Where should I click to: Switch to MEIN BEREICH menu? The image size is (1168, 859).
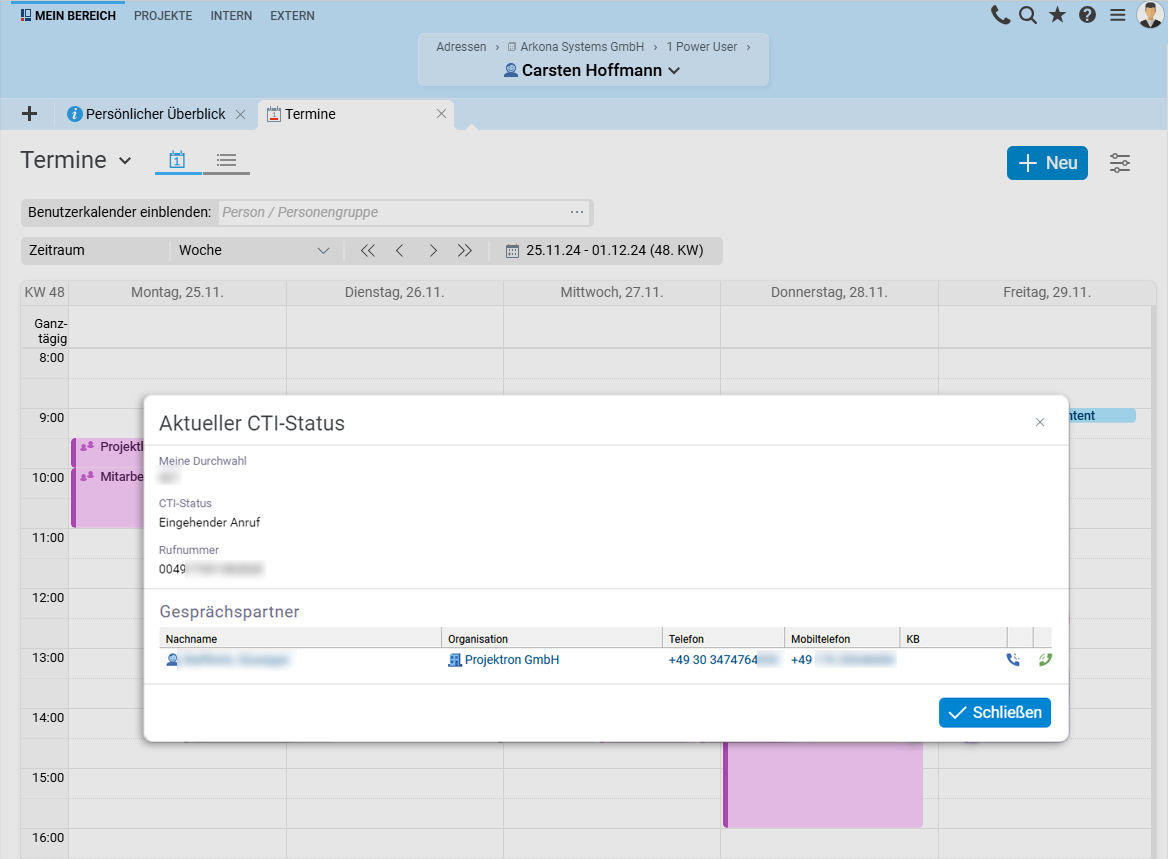point(68,16)
